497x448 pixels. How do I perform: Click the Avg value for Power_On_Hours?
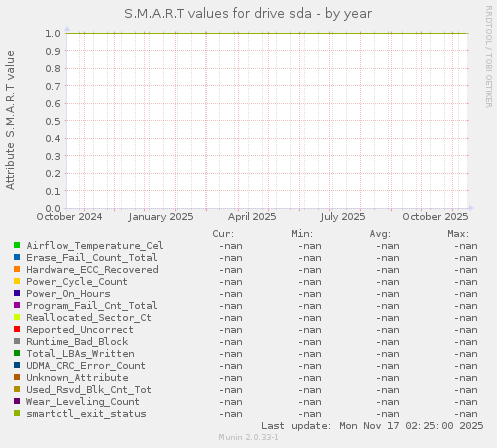point(388,294)
